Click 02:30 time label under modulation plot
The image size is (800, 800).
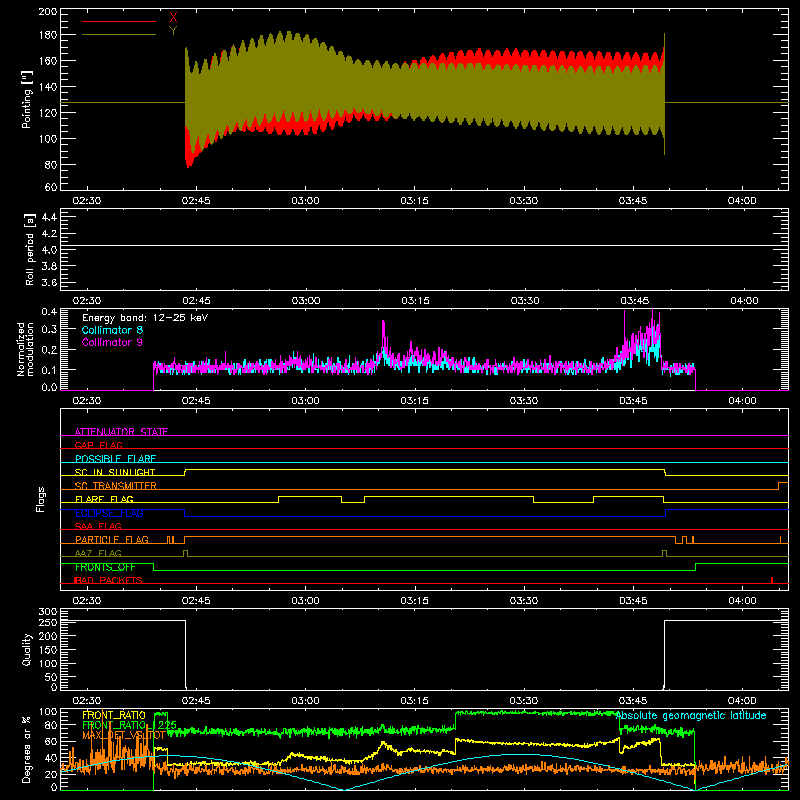point(87,401)
